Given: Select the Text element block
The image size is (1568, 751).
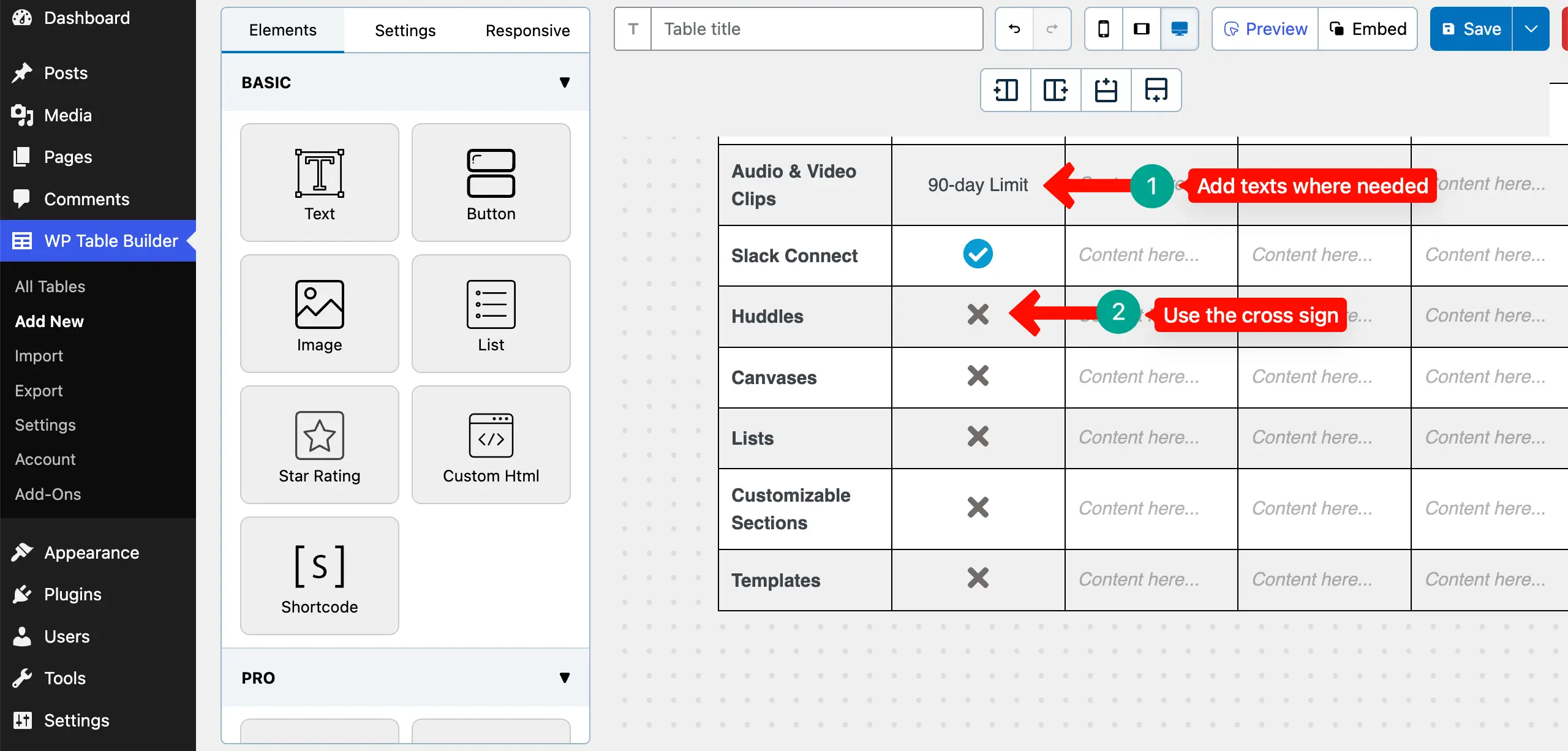Looking at the screenshot, I should [319, 183].
